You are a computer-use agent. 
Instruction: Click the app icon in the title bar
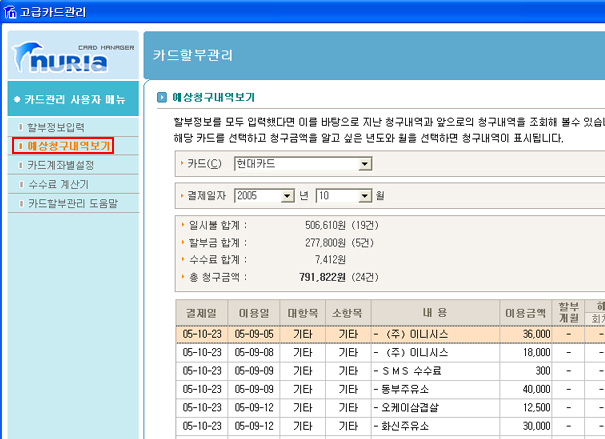[10, 11]
